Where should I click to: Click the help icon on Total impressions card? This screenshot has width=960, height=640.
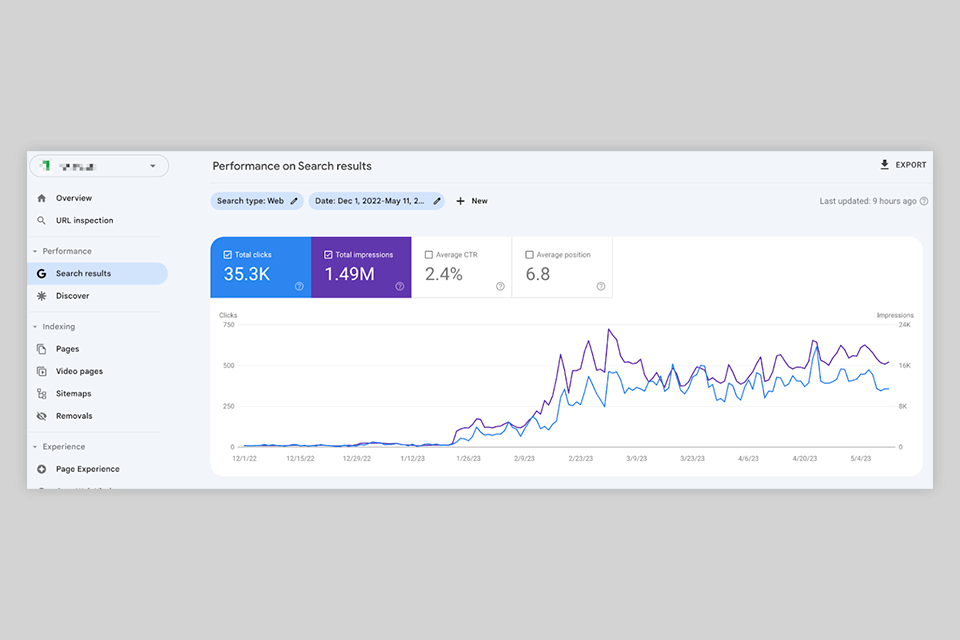(x=399, y=286)
